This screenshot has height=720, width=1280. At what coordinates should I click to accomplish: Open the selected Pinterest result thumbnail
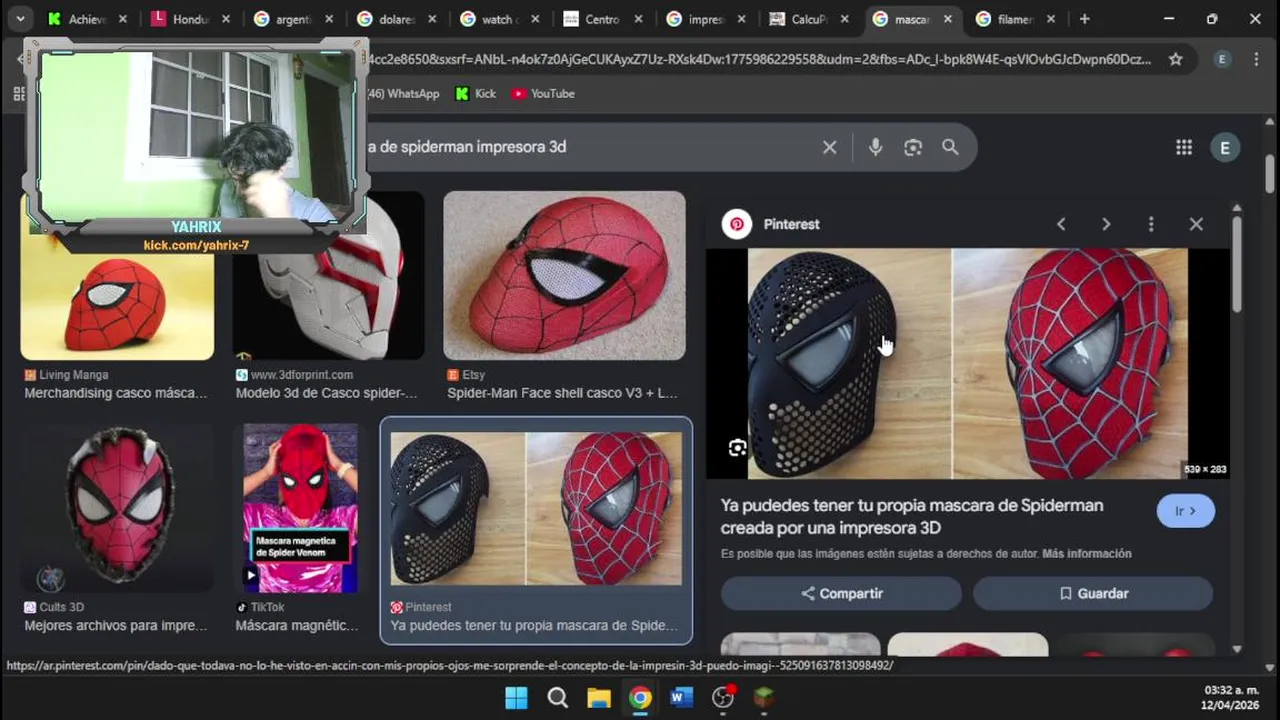coord(536,508)
